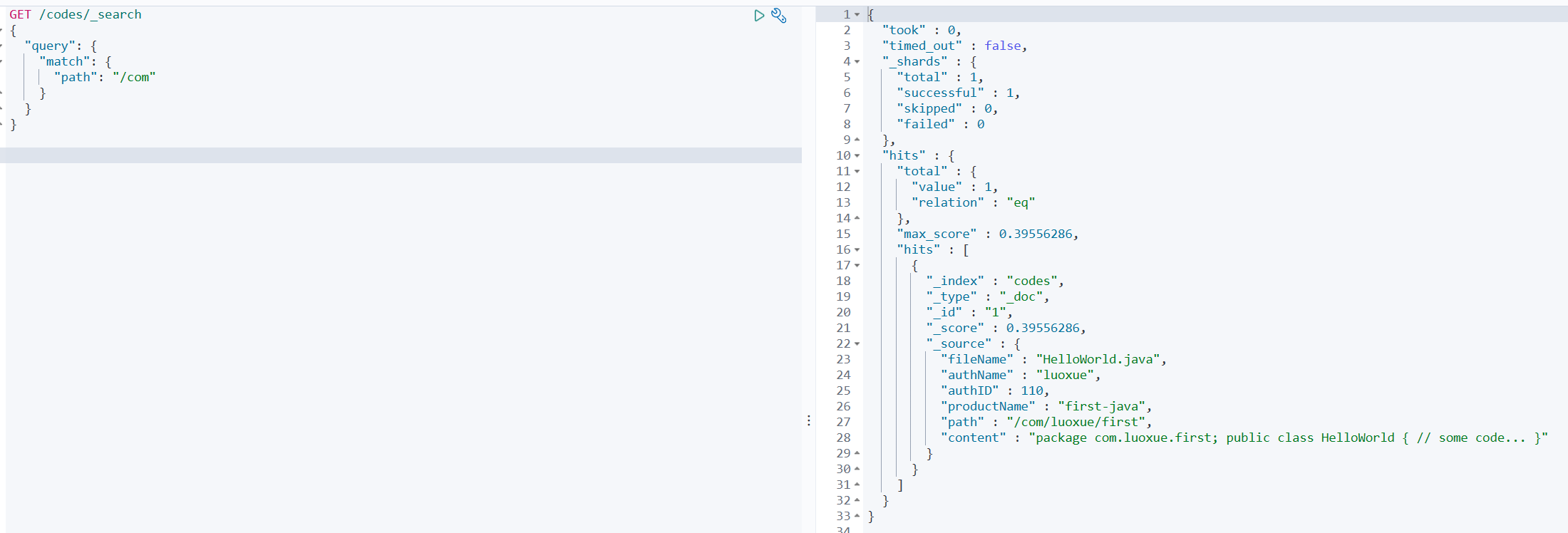Screen dimensions: 1568x533
Task: Click the "luoxue" authName value
Action: pyautogui.click(x=1065, y=375)
